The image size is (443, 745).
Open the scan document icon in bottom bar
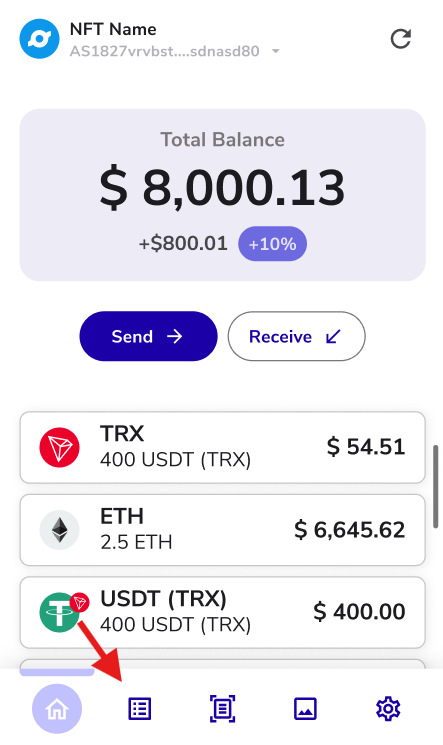pos(222,709)
